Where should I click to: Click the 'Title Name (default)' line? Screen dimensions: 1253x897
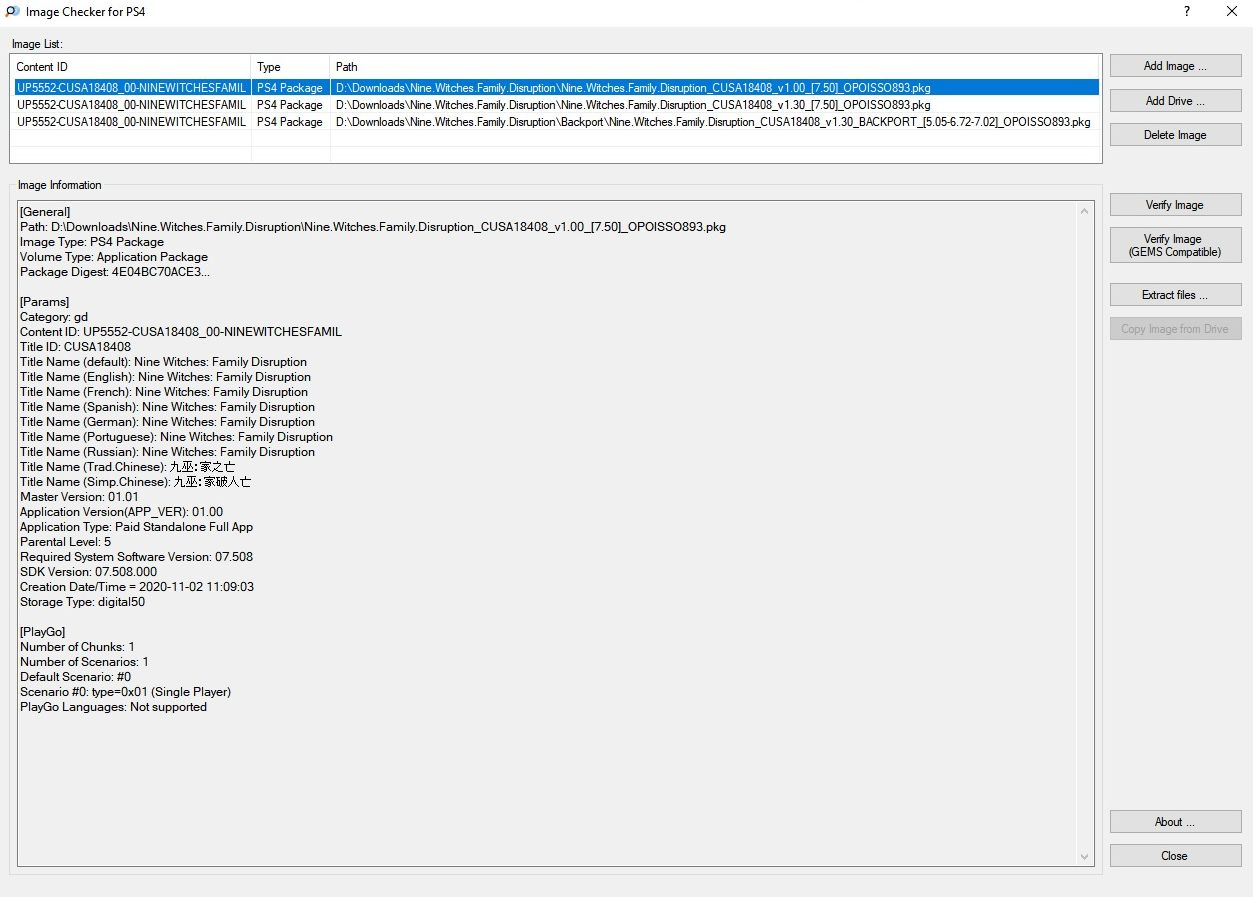[x=164, y=362]
